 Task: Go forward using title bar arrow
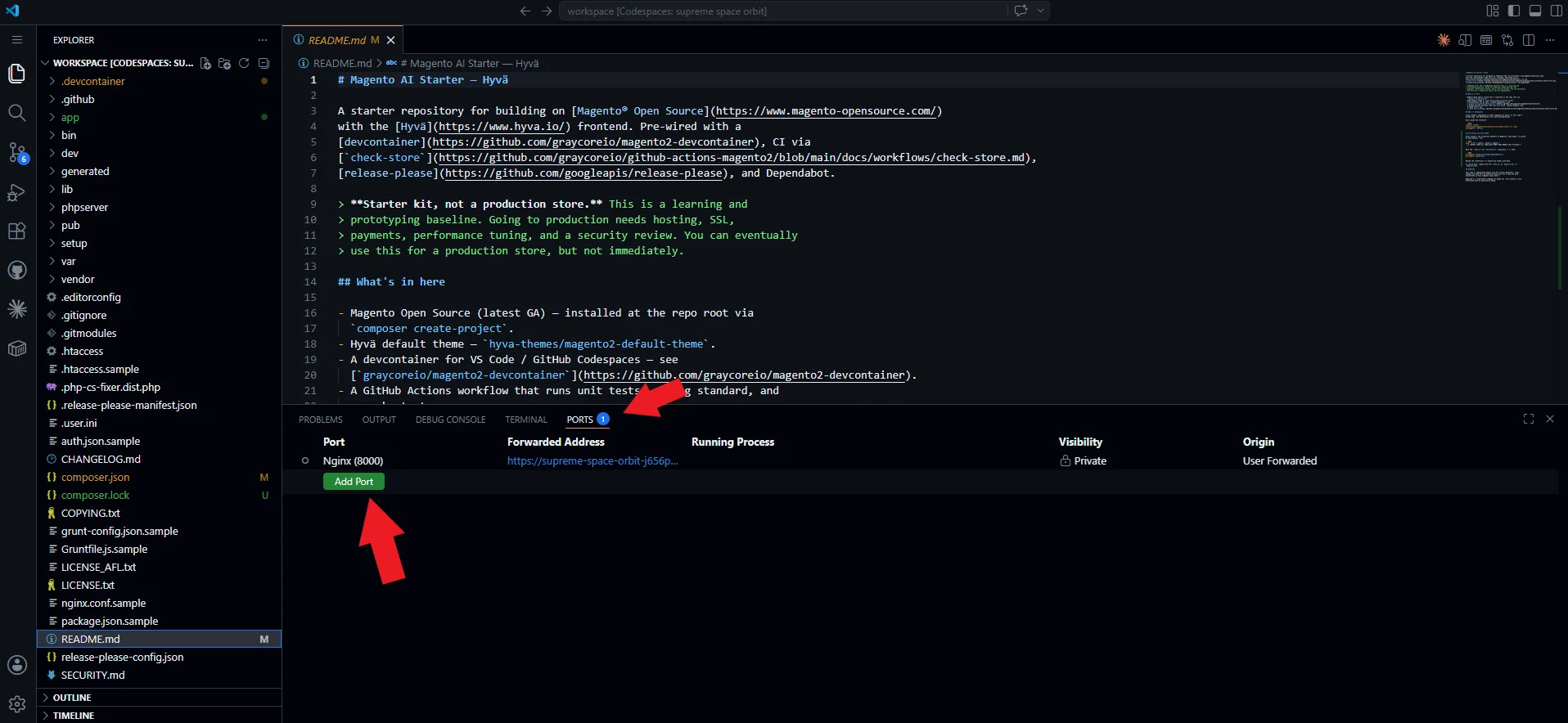pos(547,11)
